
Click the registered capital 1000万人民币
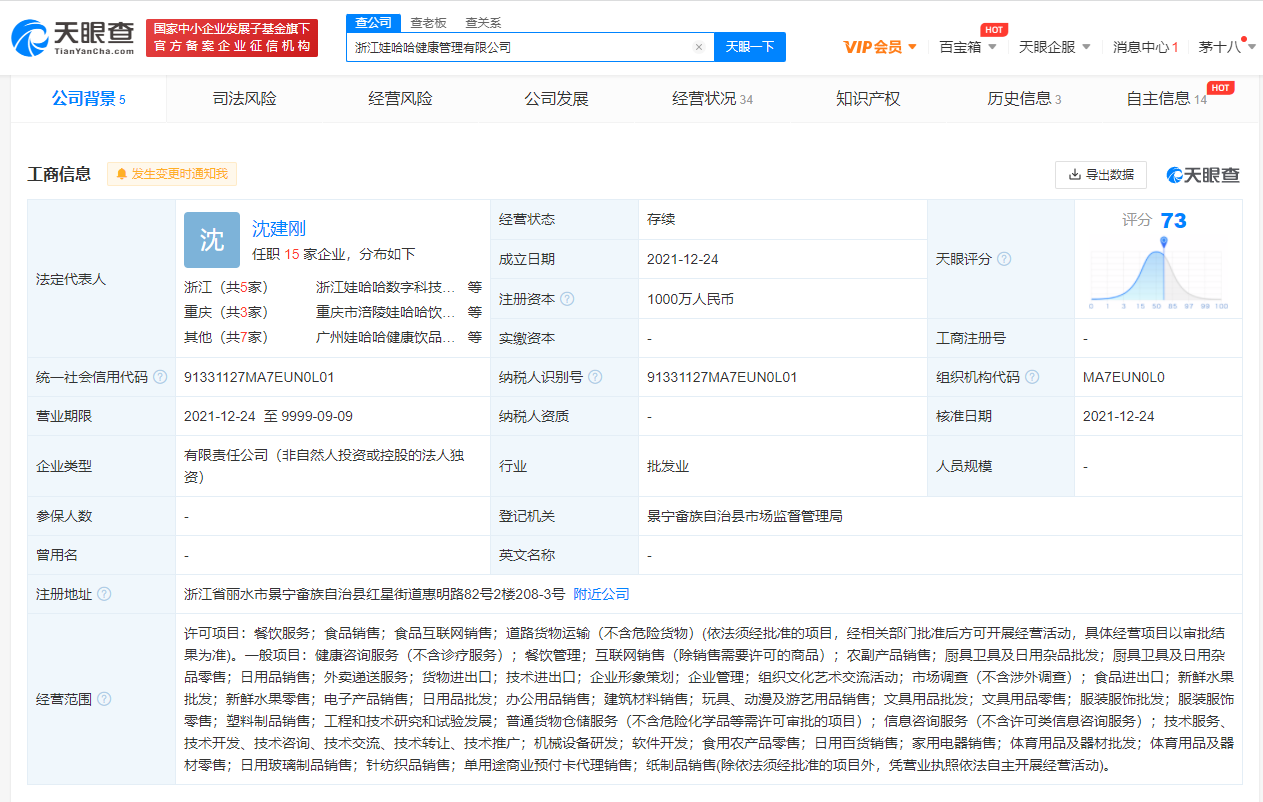click(690, 298)
